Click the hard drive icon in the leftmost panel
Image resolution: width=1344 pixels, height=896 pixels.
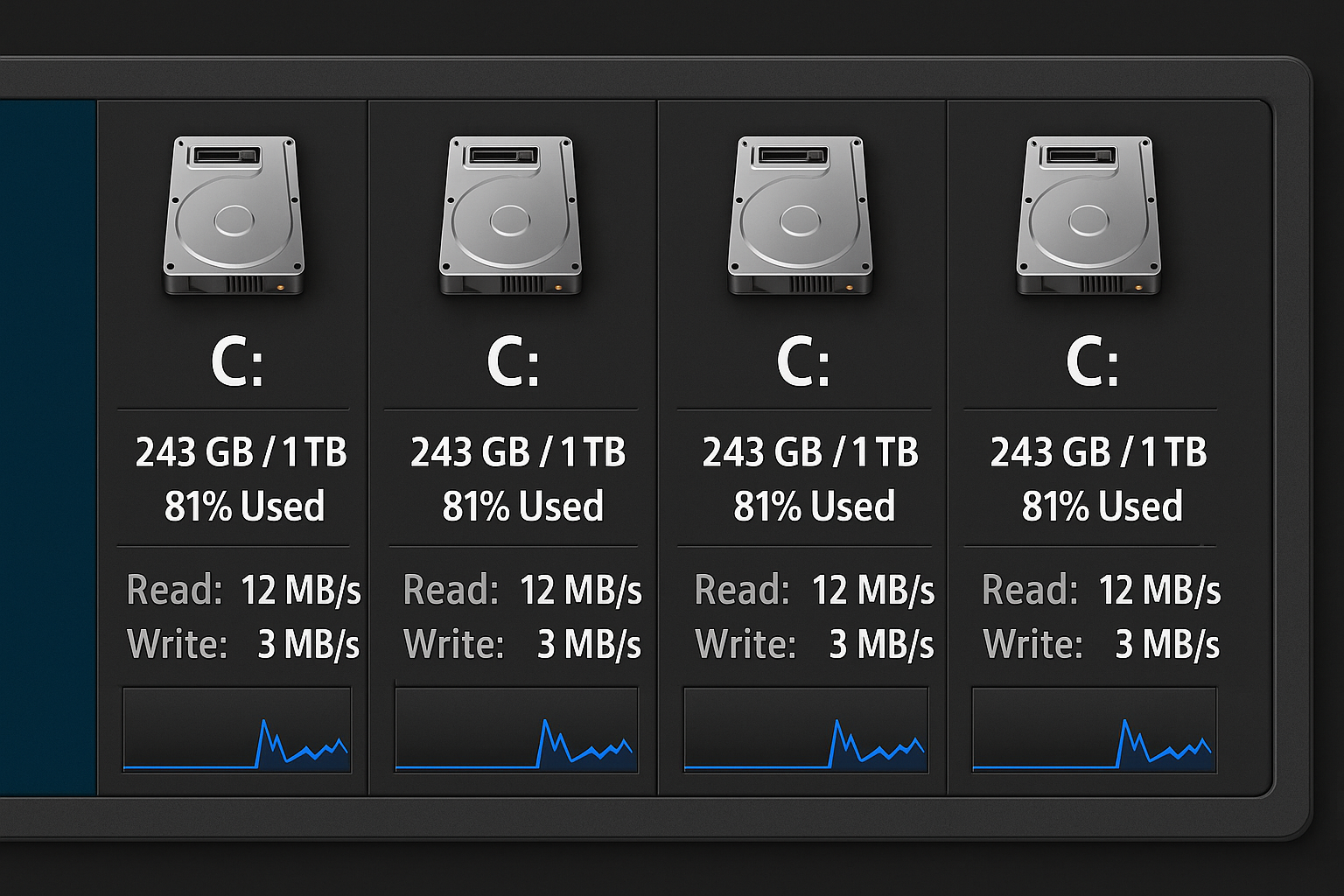coord(234,215)
